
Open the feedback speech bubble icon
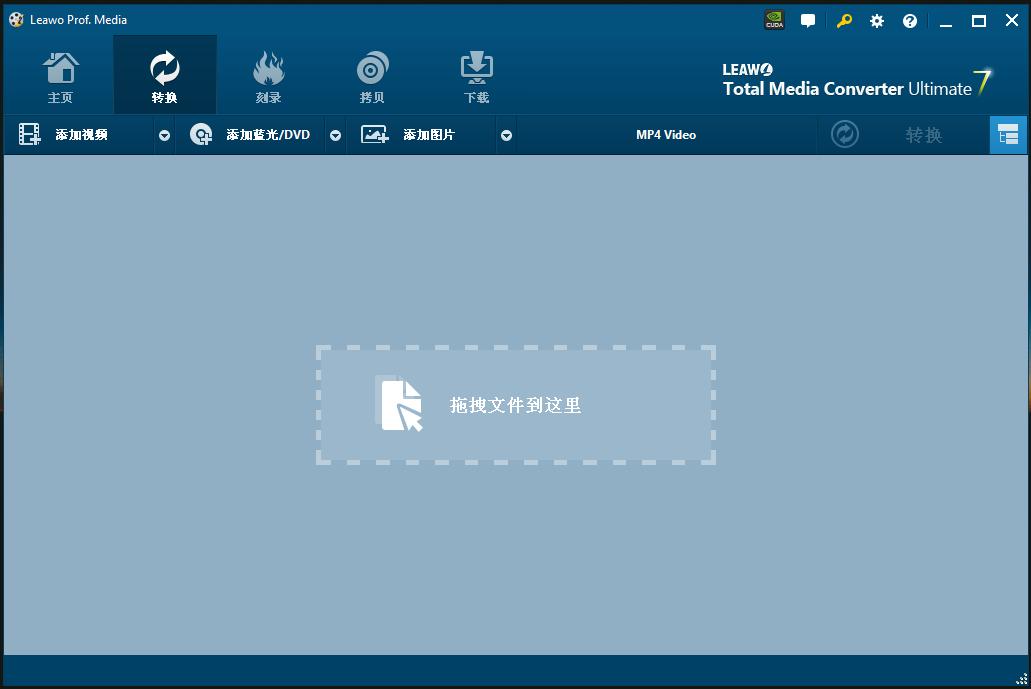pos(808,21)
